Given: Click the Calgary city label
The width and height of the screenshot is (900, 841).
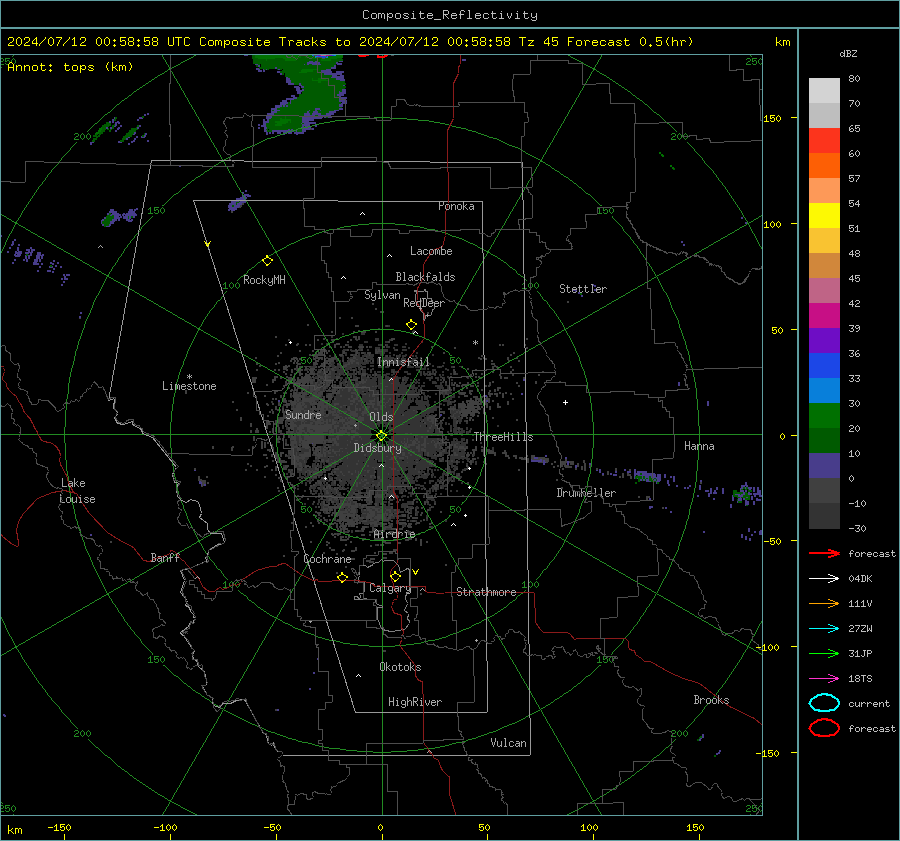Looking at the screenshot, I should point(390,588).
